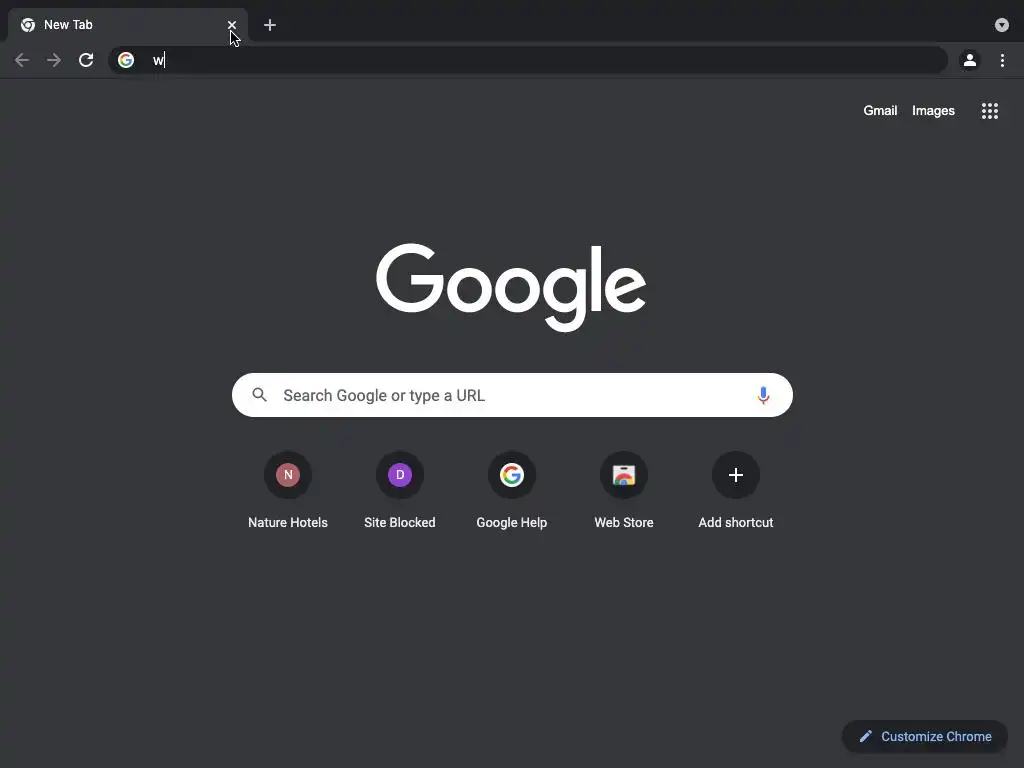Viewport: 1024px width, 768px height.
Task: Open the Web Store shortcut
Action: click(x=624, y=490)
